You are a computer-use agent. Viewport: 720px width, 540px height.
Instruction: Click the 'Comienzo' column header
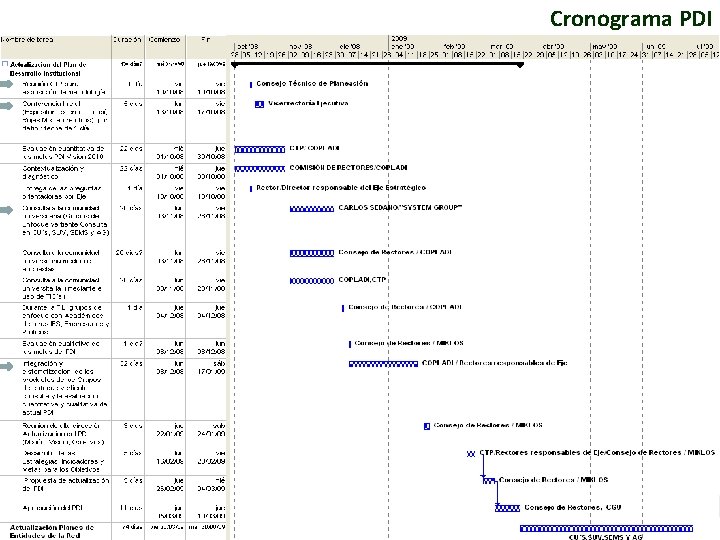tap(164, 39)
